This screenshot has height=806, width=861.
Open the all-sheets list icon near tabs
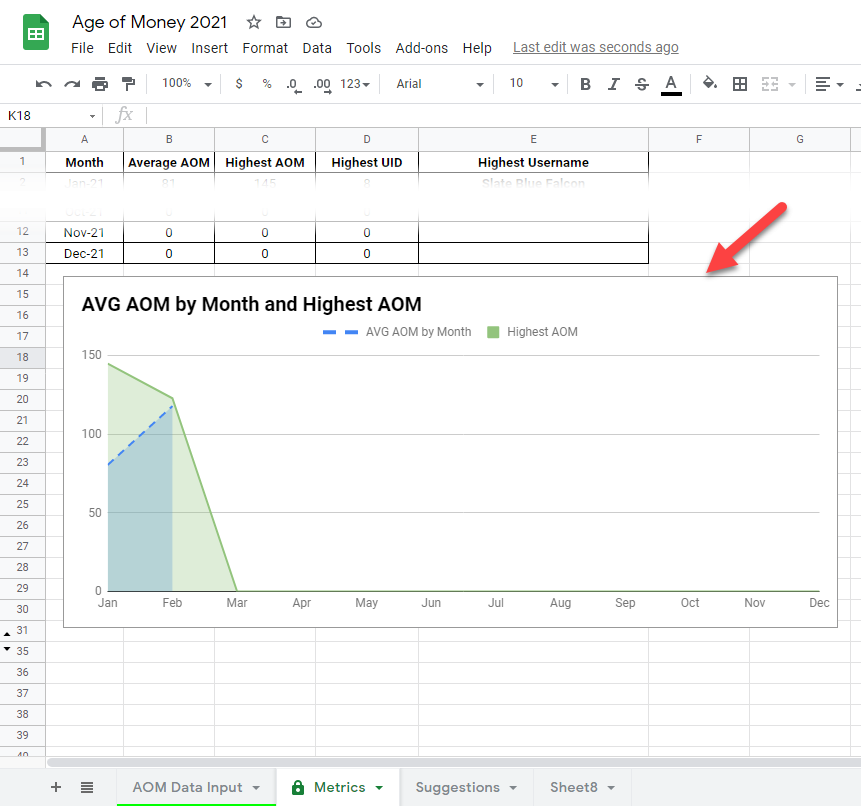[x=86, y=787]
